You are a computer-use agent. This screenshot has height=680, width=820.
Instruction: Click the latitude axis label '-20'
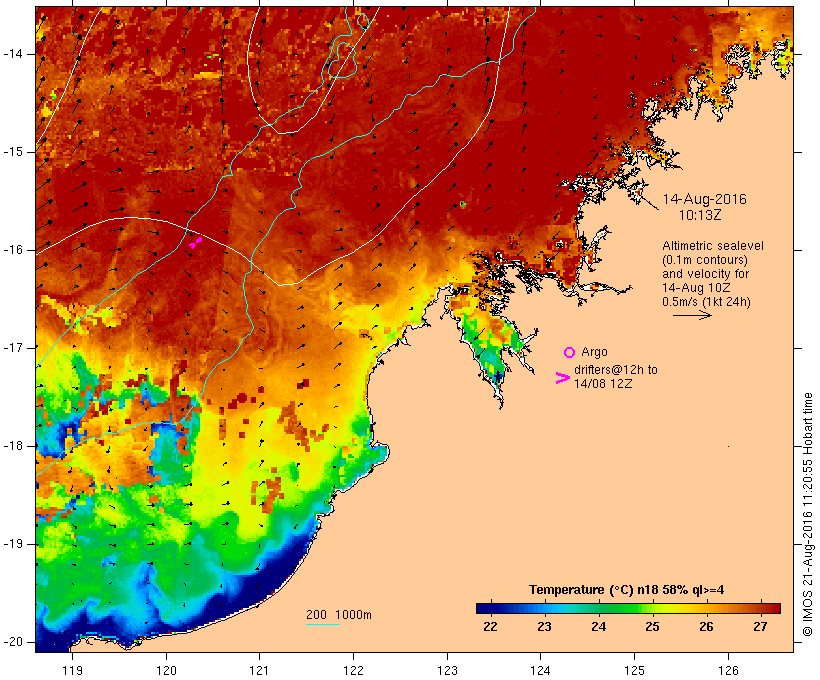coord(13,642)
